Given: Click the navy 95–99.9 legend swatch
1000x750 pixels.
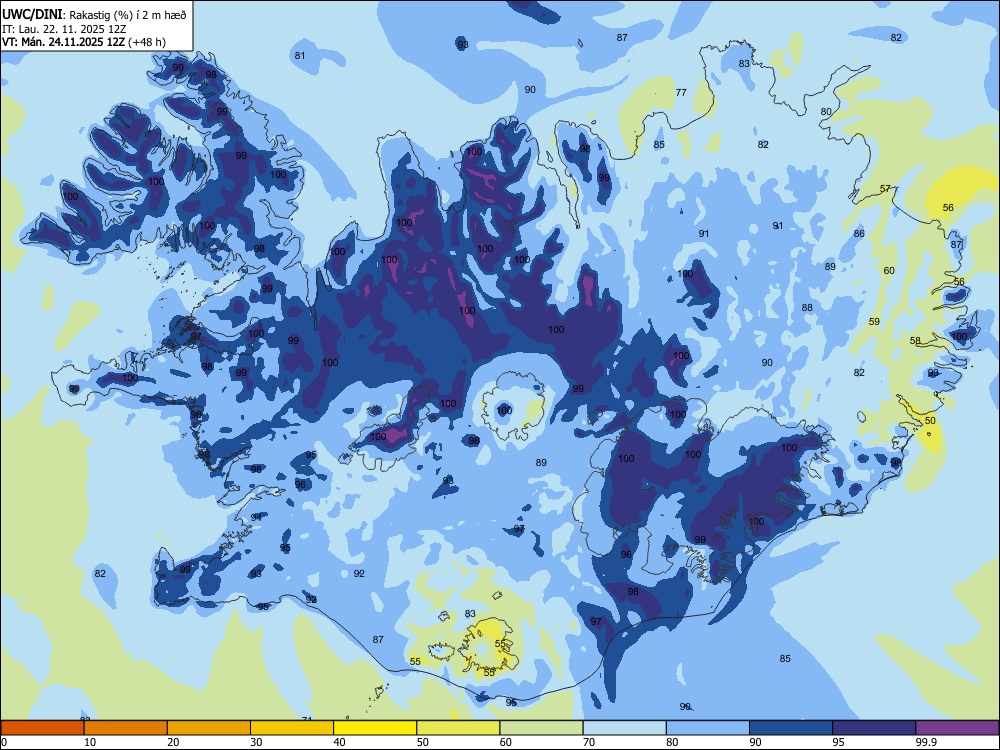Looking at the screenshot, I should point(874,728).
